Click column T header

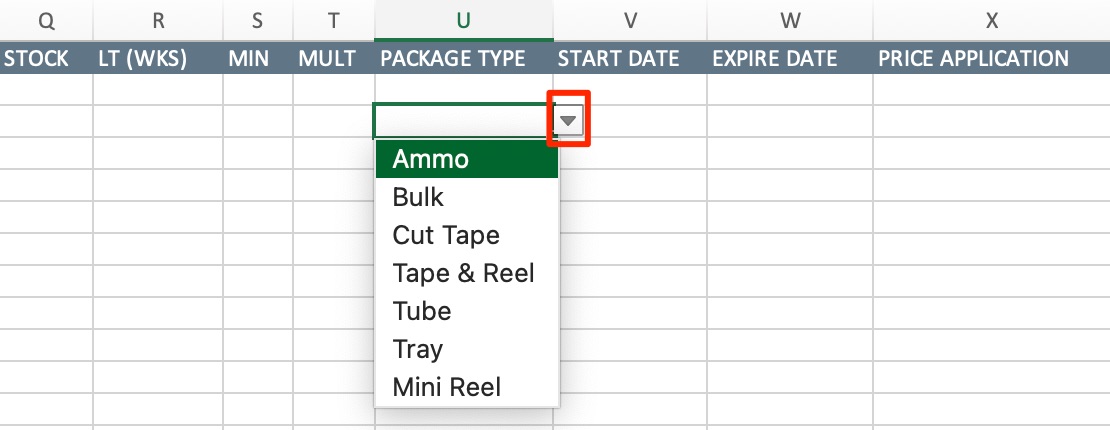(333, 19)
